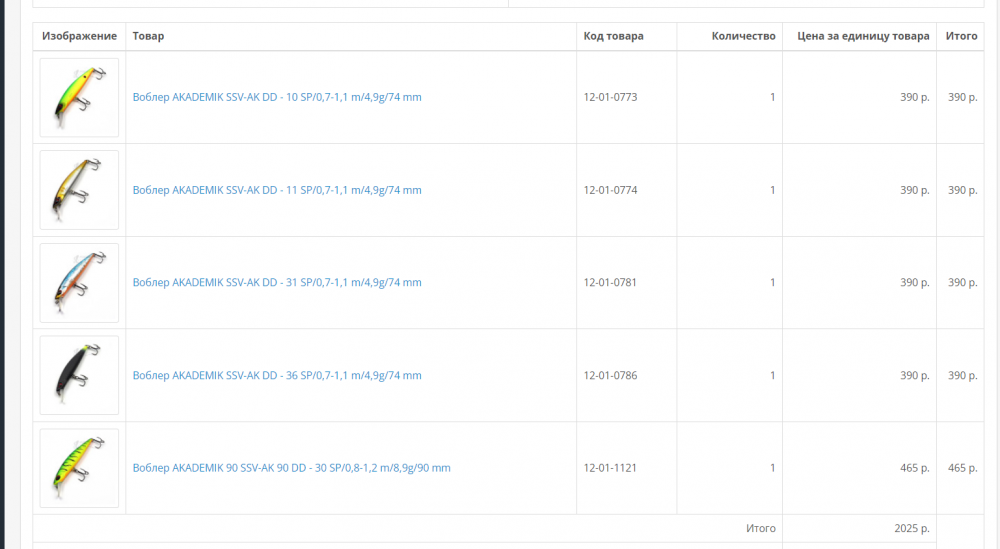Select product code 12-01-0773
This screenshot has height=549, width=1000.
(x=610, y=97)
